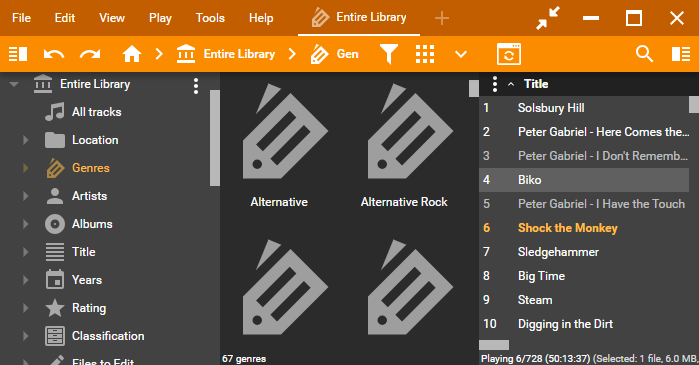The image size is (699, 365).
Task: Select the Digging in the Dirt track
Action: click(x=584, y=324)
